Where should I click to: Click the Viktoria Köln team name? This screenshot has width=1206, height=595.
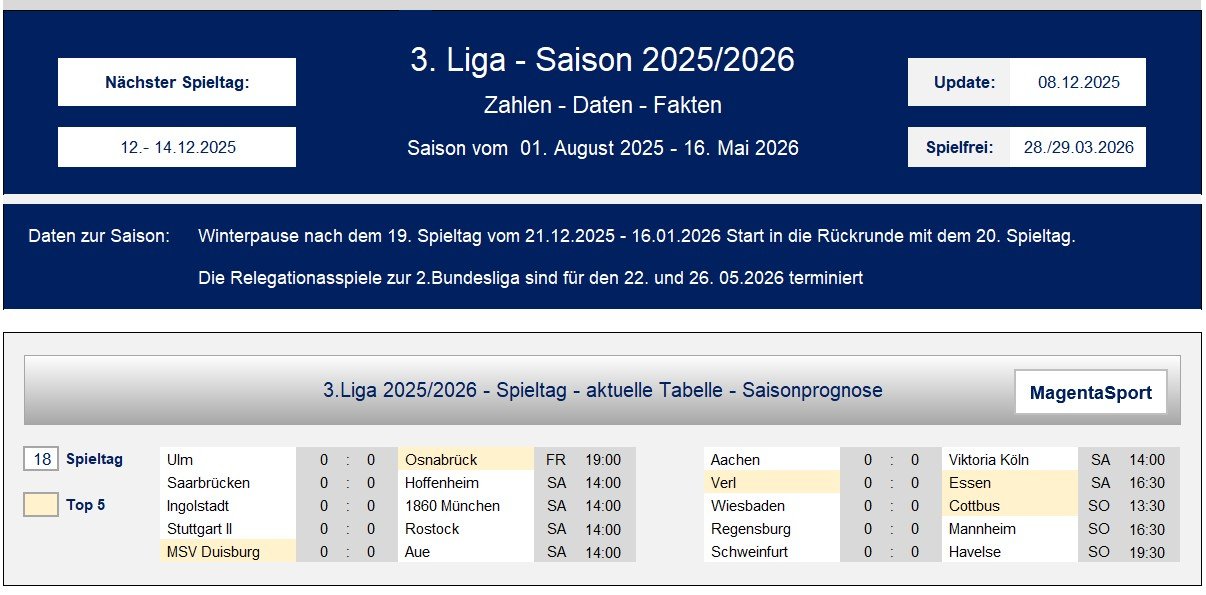pyautogui.click(x=990, y=459)
